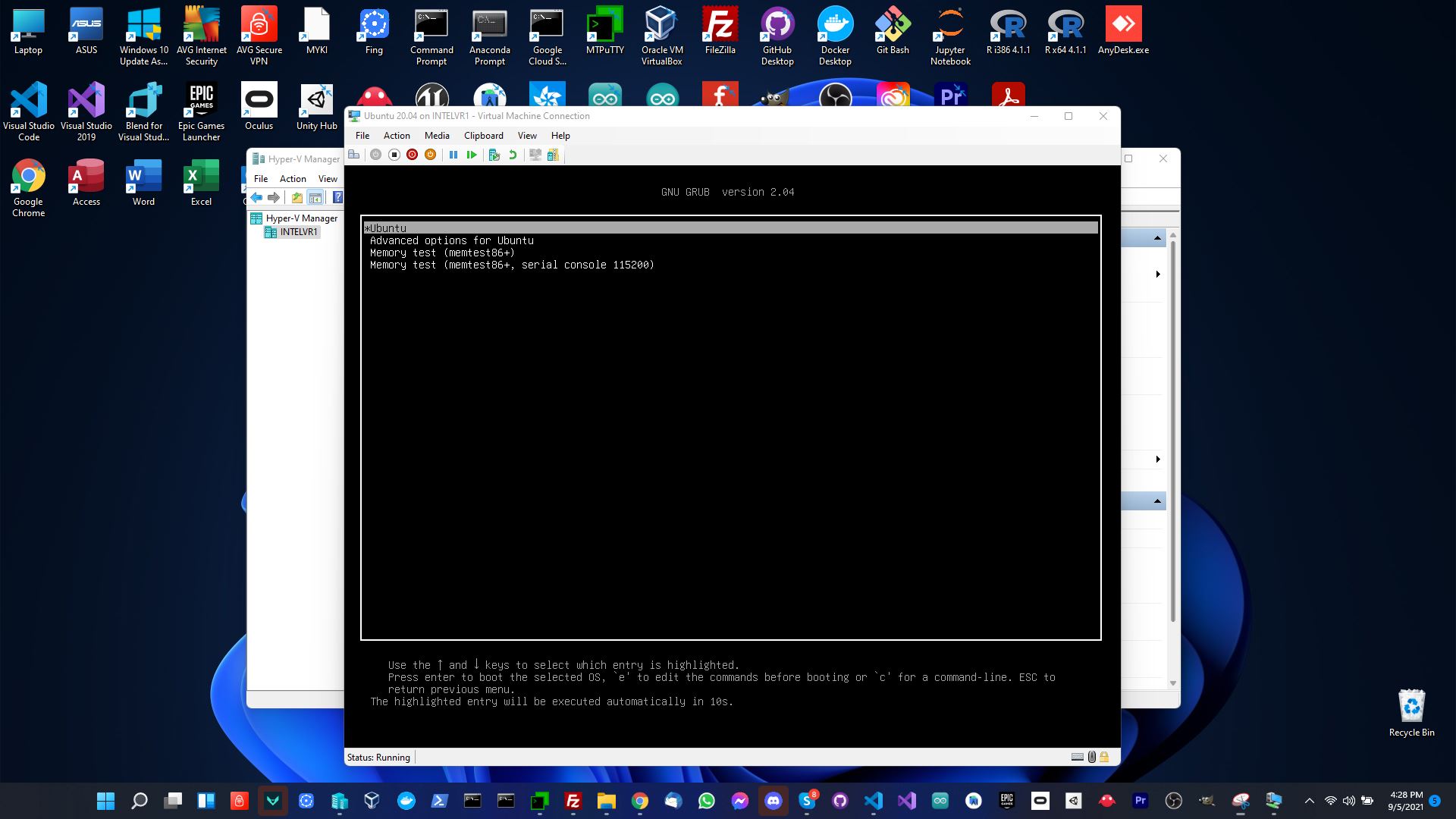Toggle console tree icon in Hyper-V Manager toolbar
The image size is (1456, 819).
pyautogui.click(x=315, y=198)
